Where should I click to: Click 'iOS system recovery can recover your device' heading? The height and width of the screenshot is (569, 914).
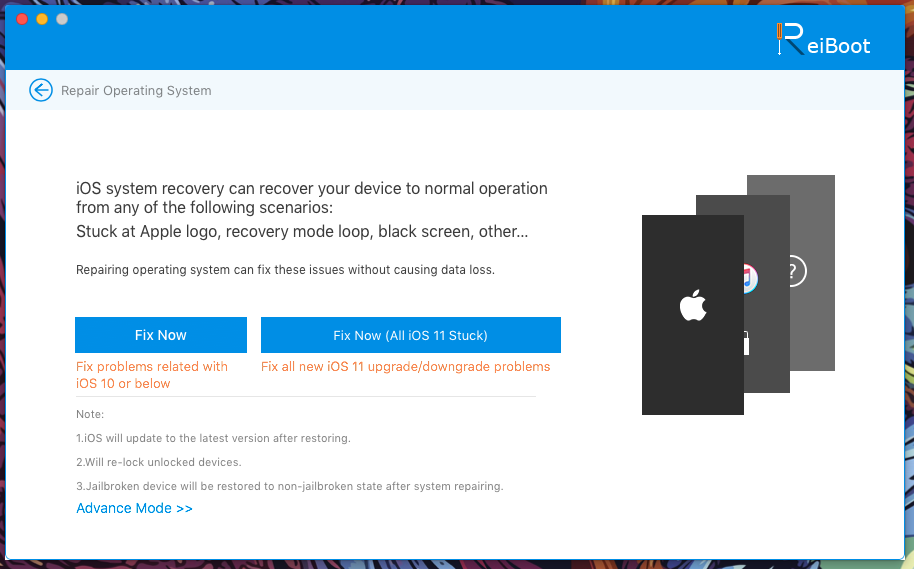312,198
